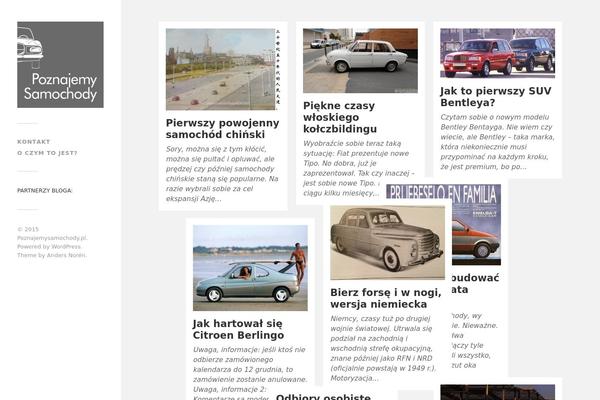The image size is (600, 400).
Task: Open post Jak hartował się Citroen Berlingo
Action: (x=238, y=329)
